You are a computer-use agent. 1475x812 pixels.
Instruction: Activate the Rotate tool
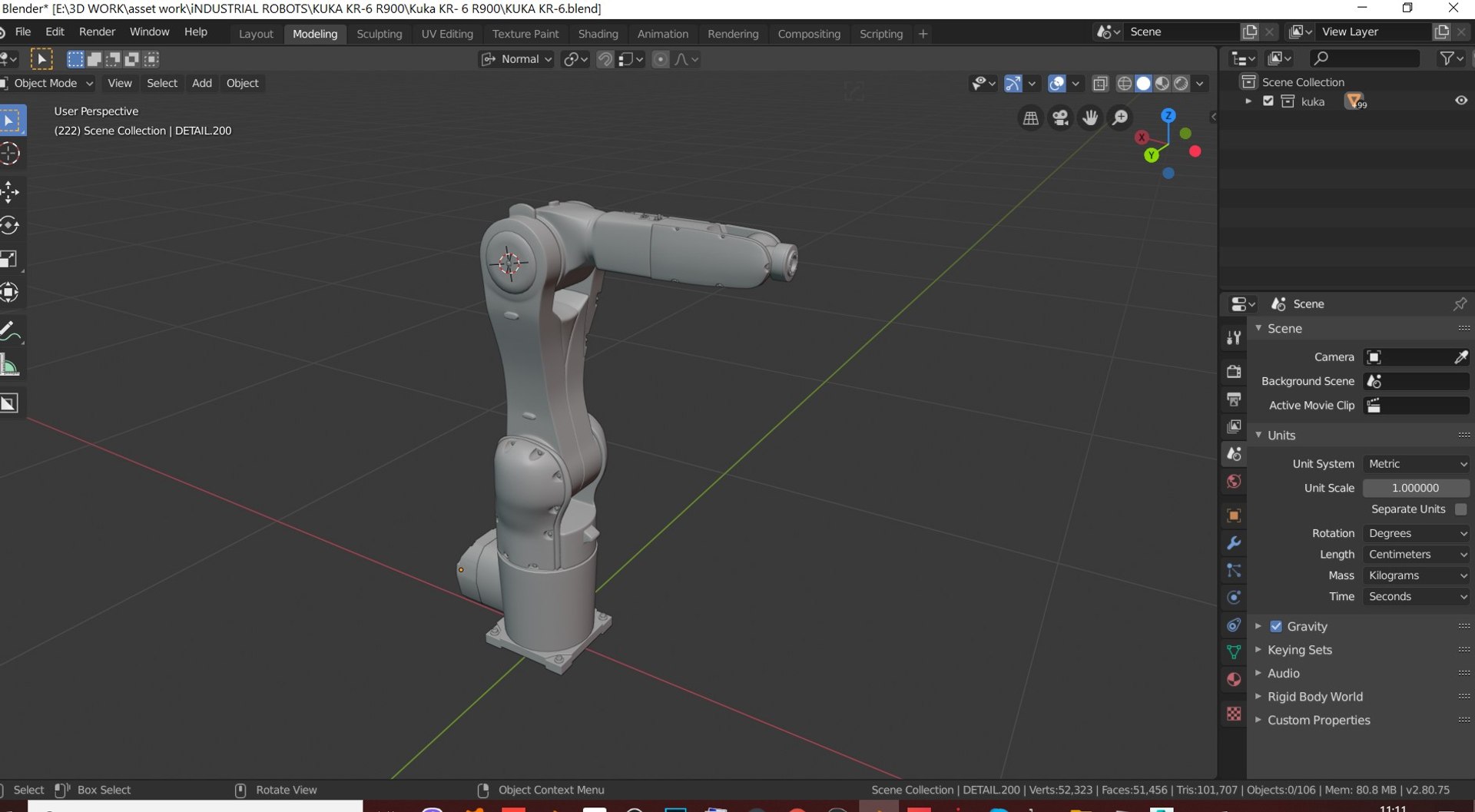tap(10, 225)
